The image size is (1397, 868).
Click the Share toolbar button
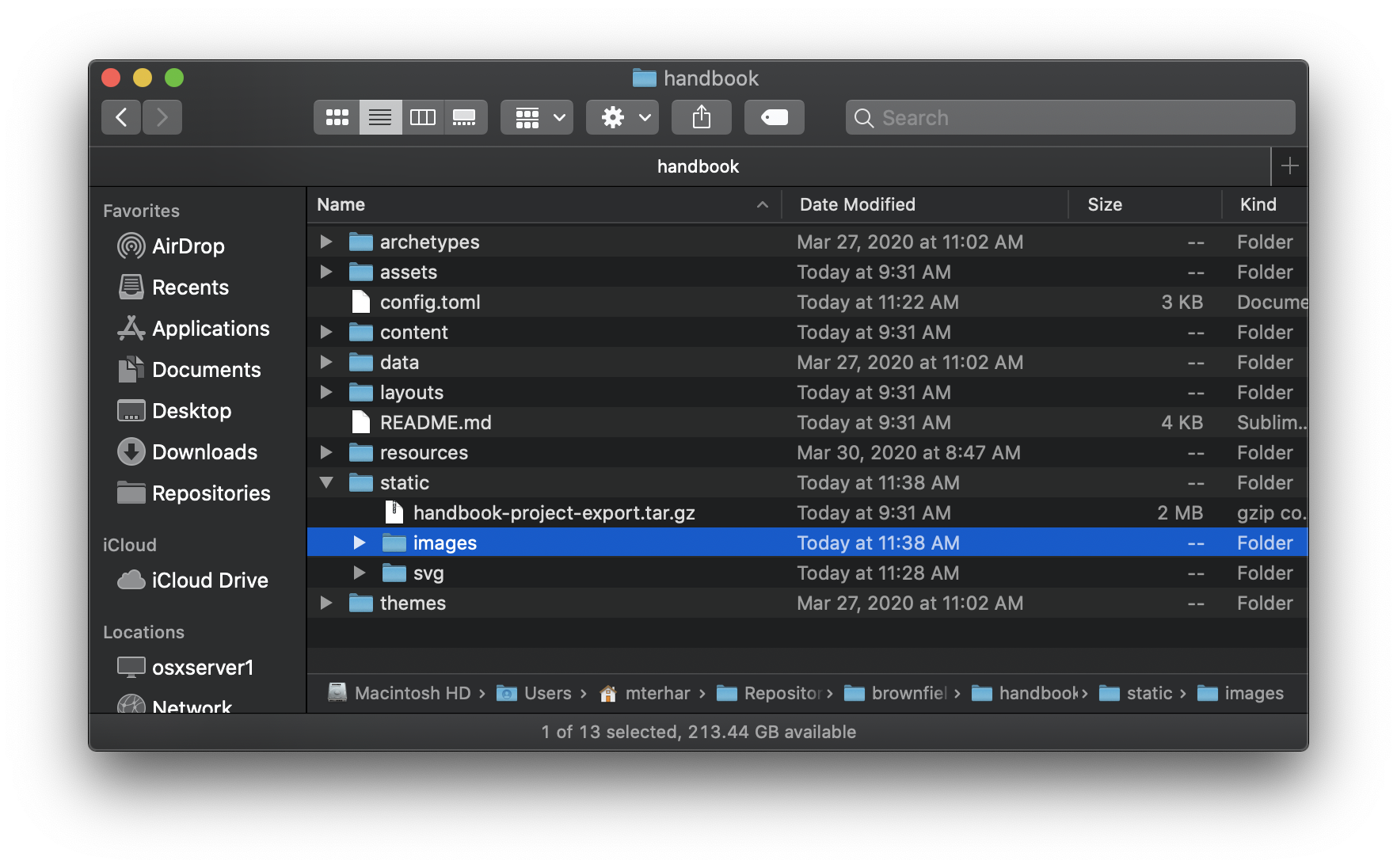701,117
